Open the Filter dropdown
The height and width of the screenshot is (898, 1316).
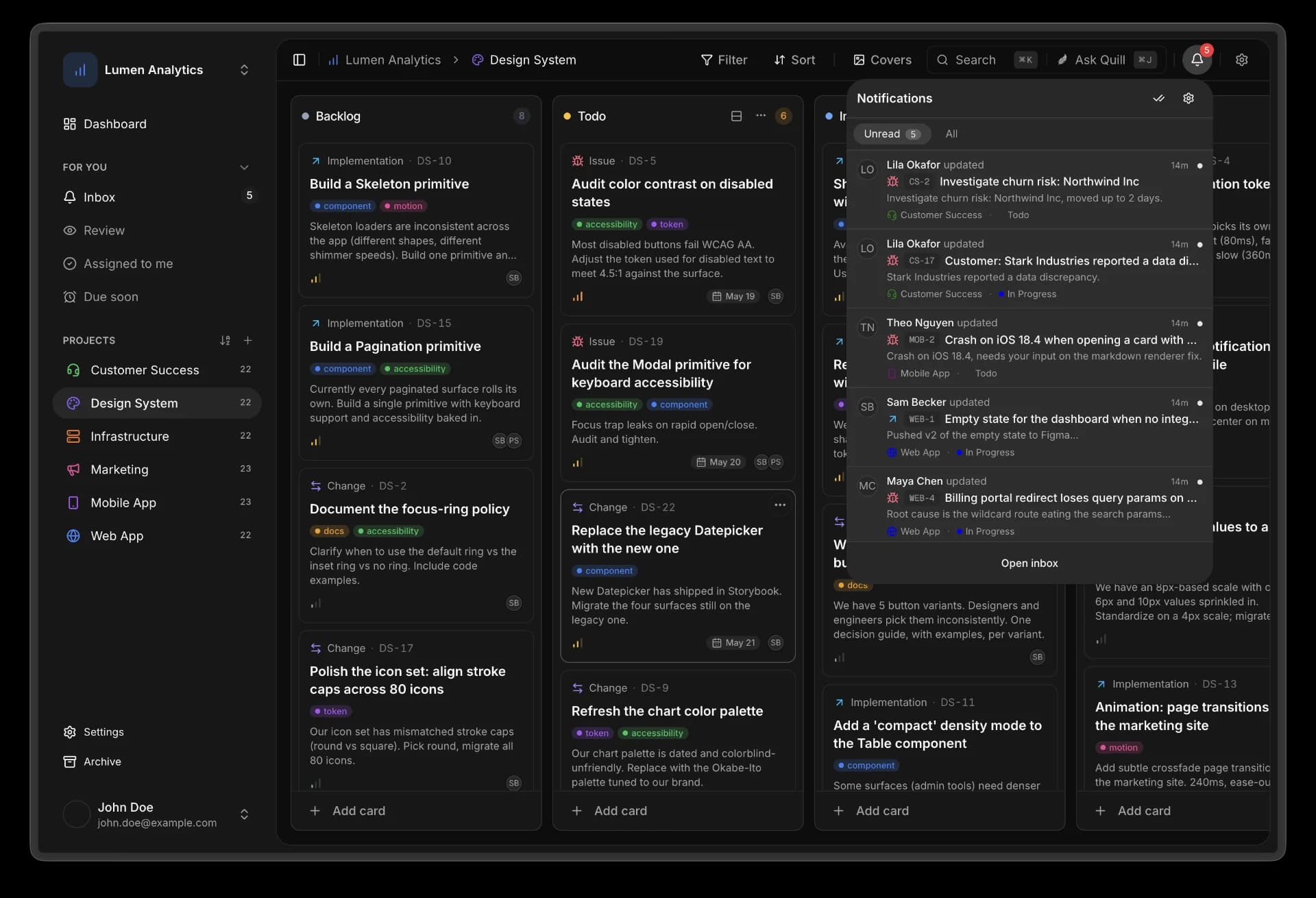coord(724,60)
